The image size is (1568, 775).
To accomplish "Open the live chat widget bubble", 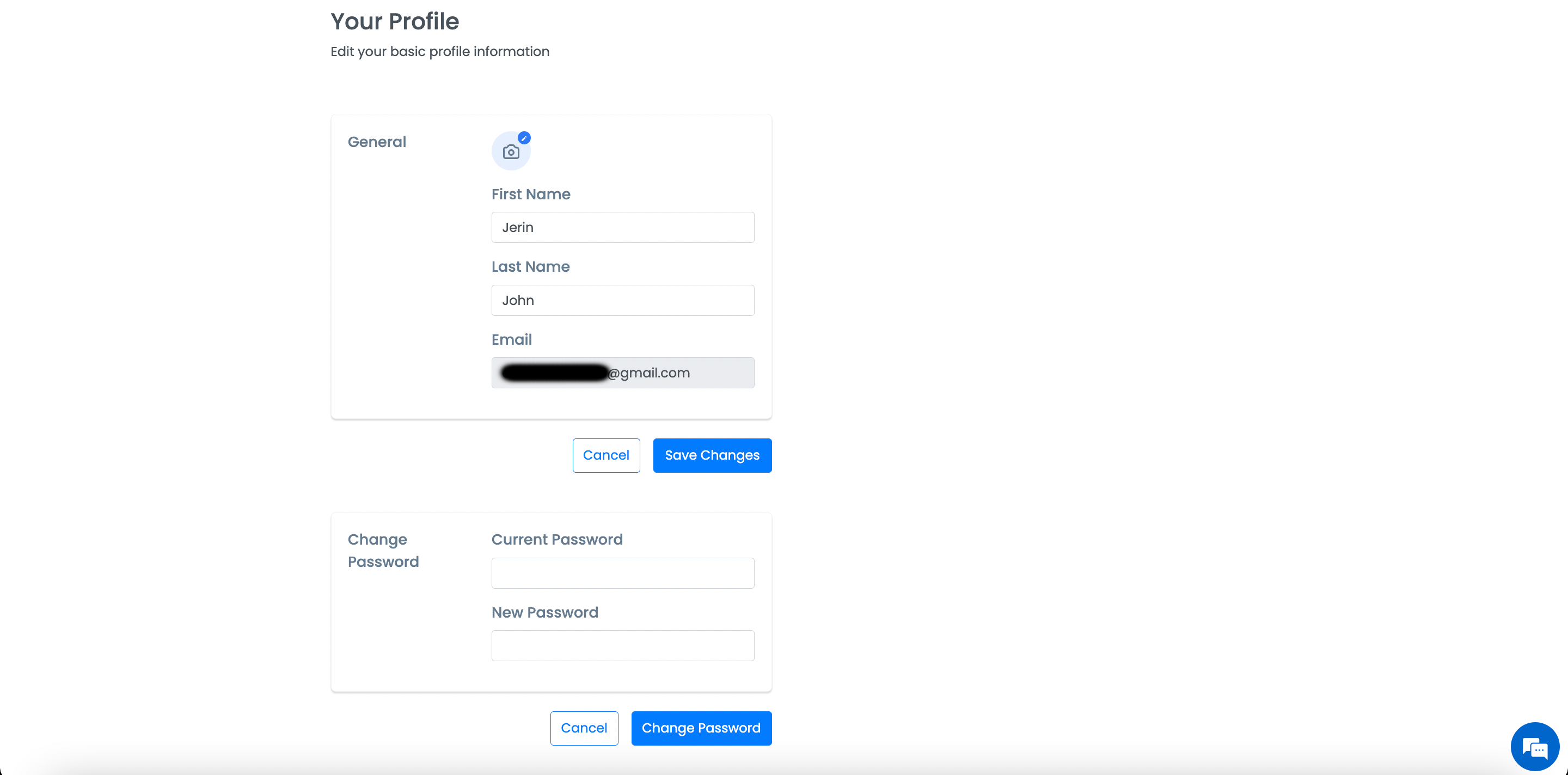I will pyautogui.click(x=1535, y=747).
